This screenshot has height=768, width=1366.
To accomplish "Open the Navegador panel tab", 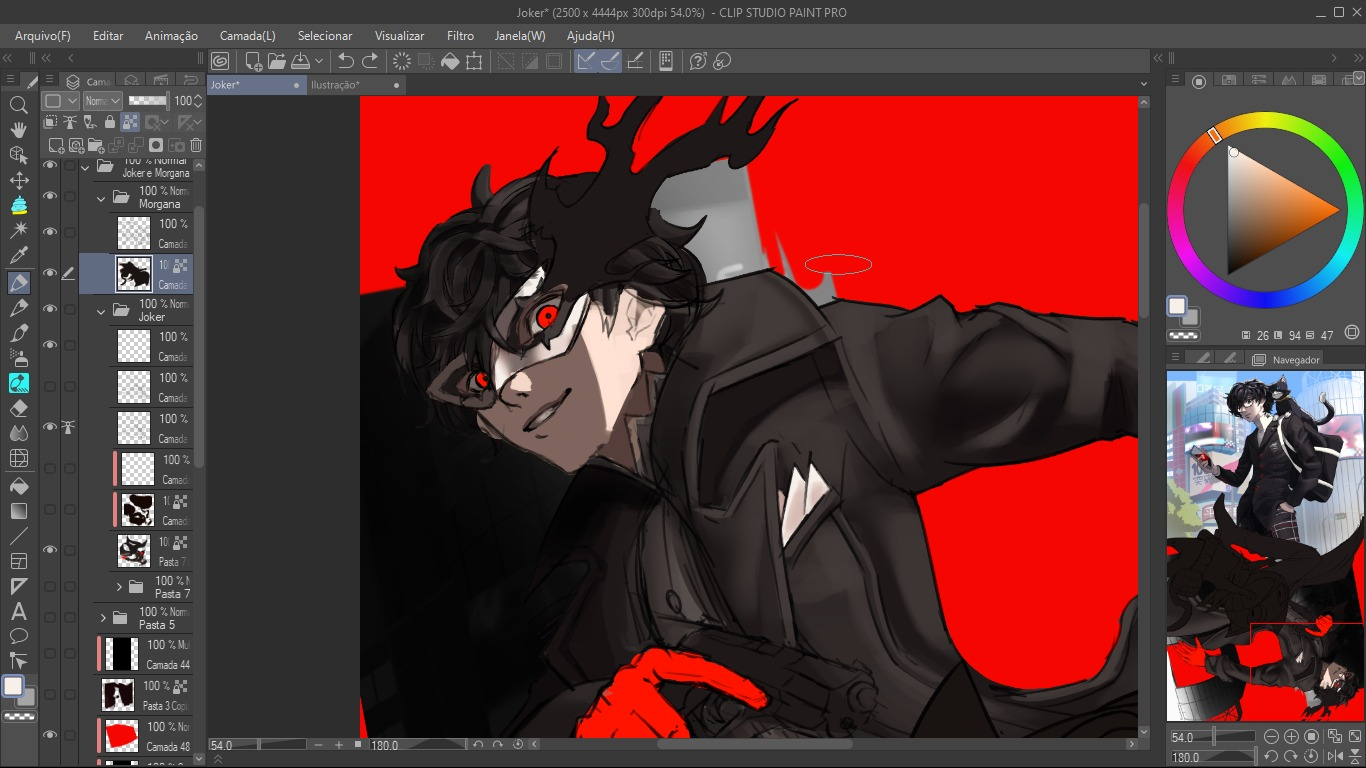I will [x=1295, y=359].
